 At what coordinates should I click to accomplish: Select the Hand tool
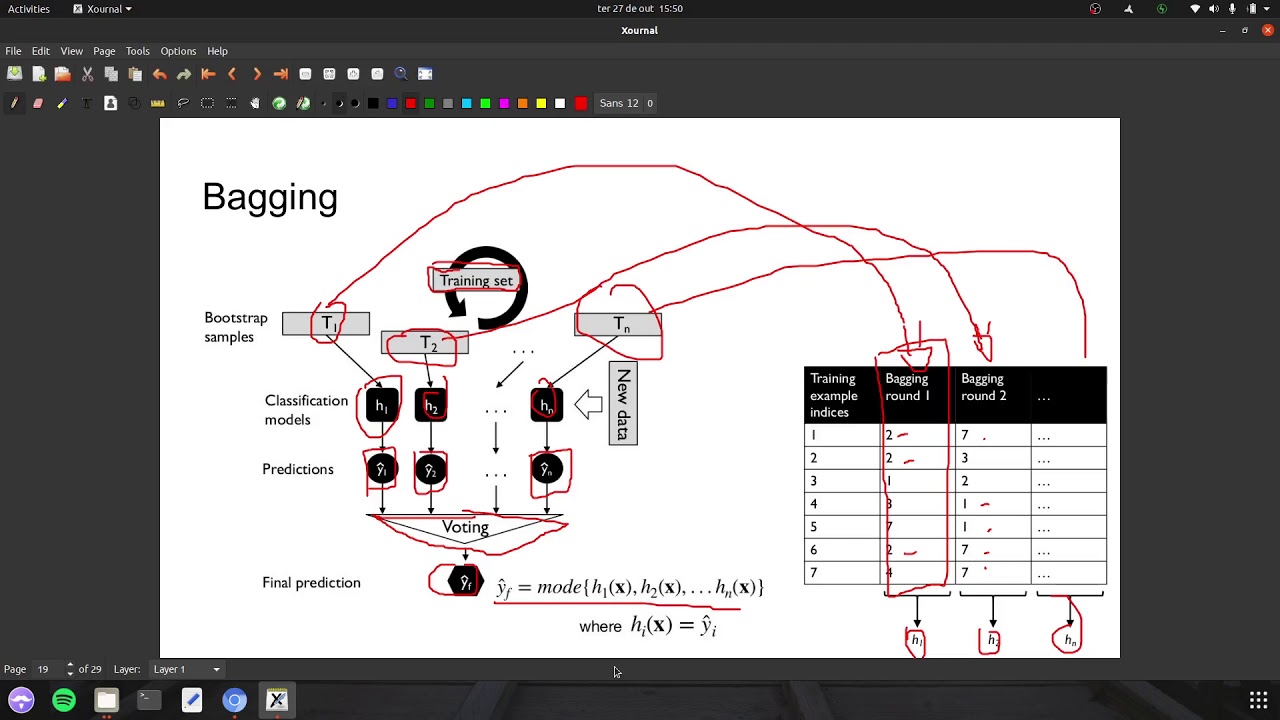[255, 103]
